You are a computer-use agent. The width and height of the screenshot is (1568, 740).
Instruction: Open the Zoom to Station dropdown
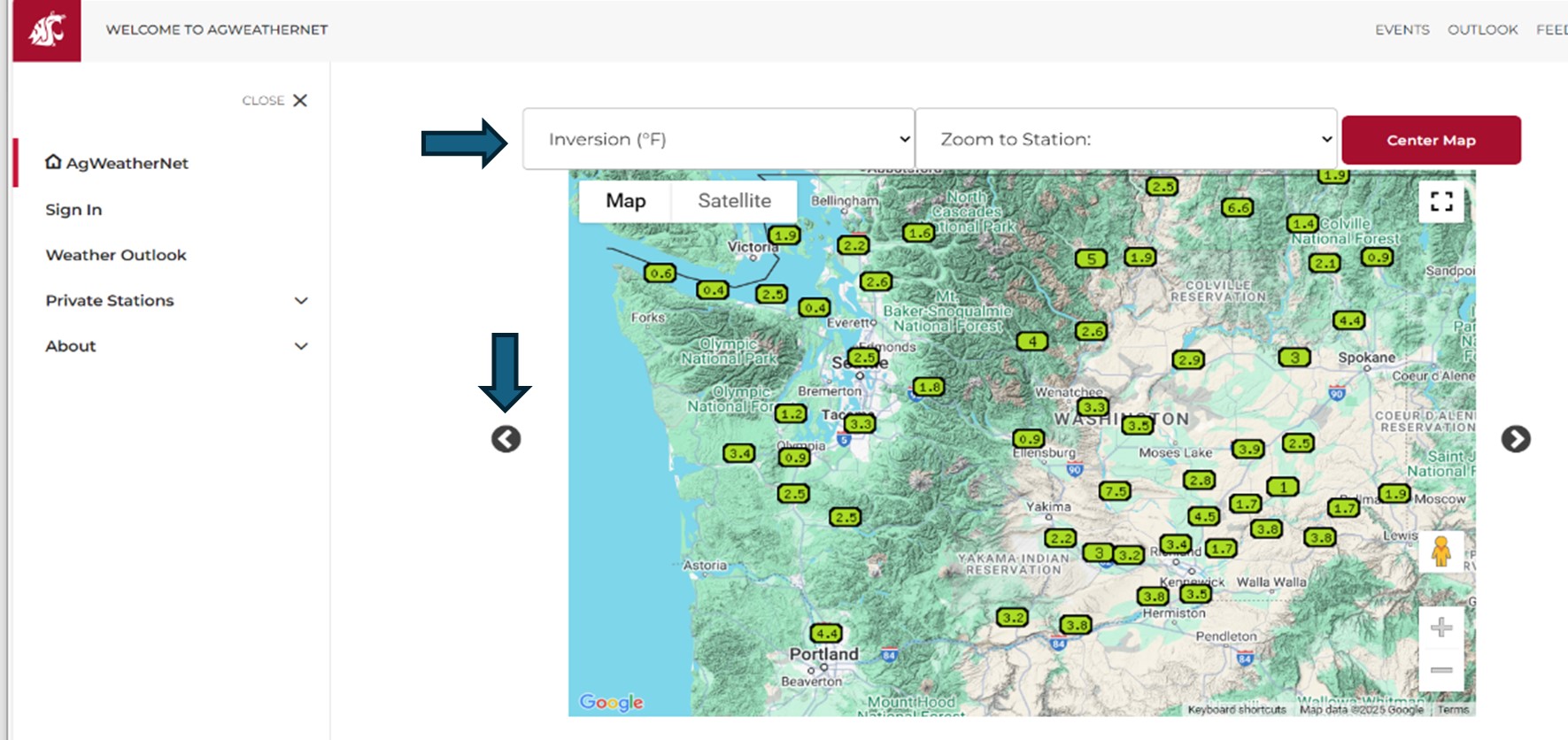[x=1125, y=139]
